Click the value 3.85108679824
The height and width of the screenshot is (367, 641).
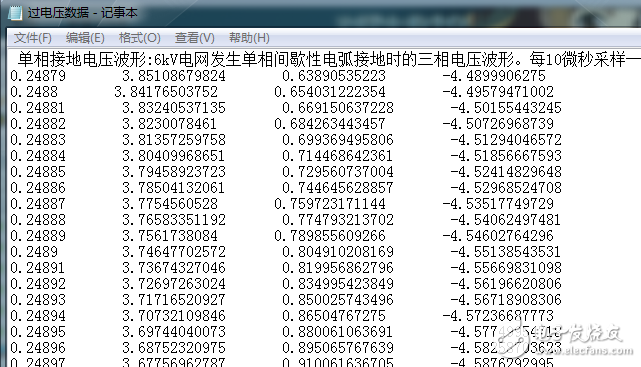[174, 76]
